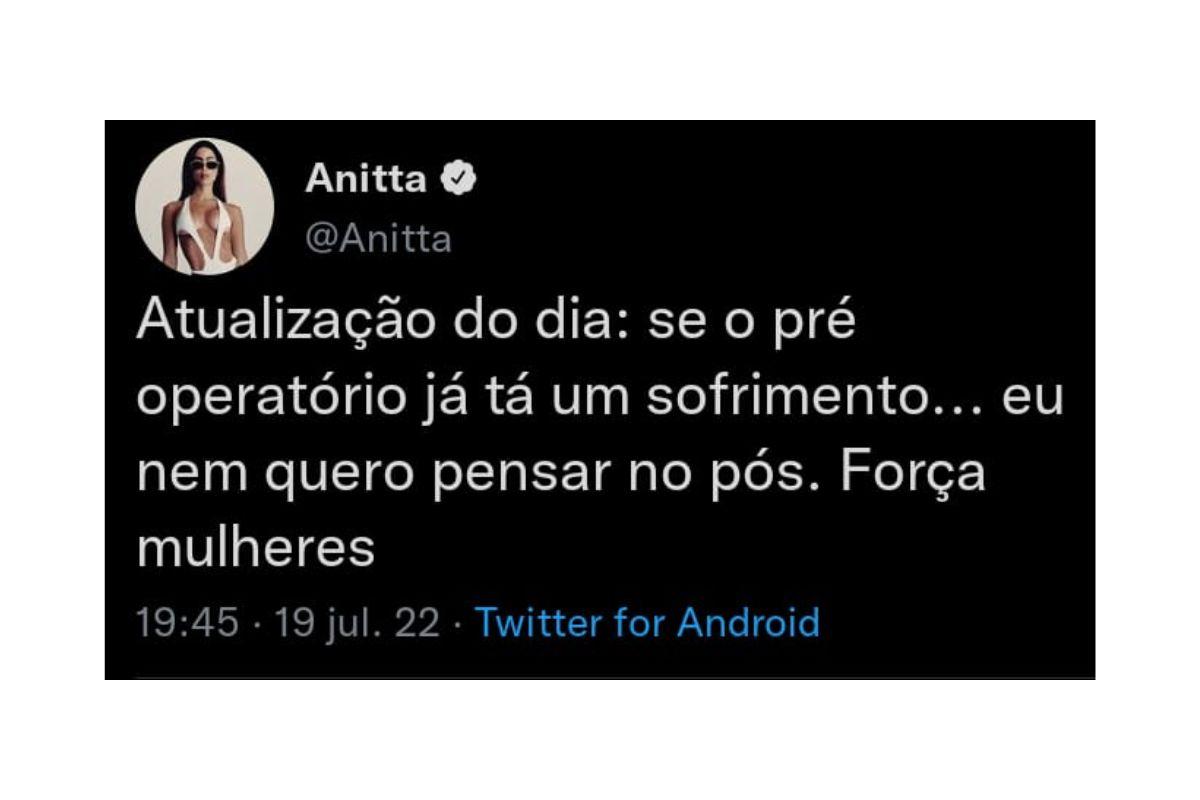Viewport: 1200px width, 800px height.
Task: Click the word Twitter in the source label
Action: 538,622
